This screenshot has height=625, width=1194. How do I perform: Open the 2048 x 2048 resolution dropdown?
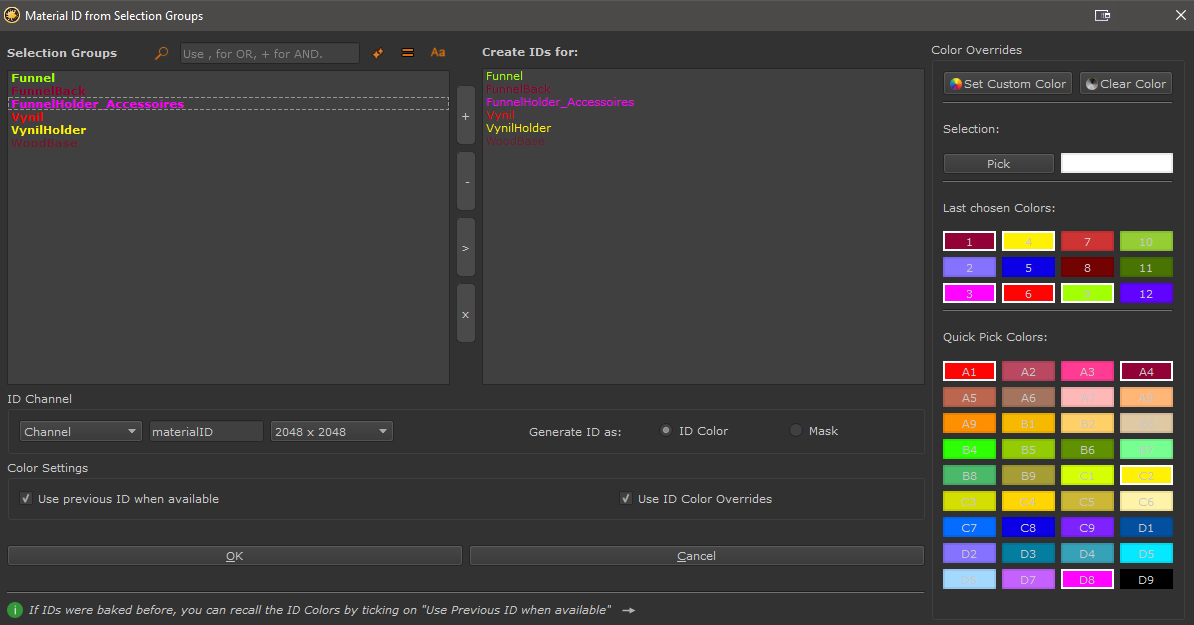point(331,432)
